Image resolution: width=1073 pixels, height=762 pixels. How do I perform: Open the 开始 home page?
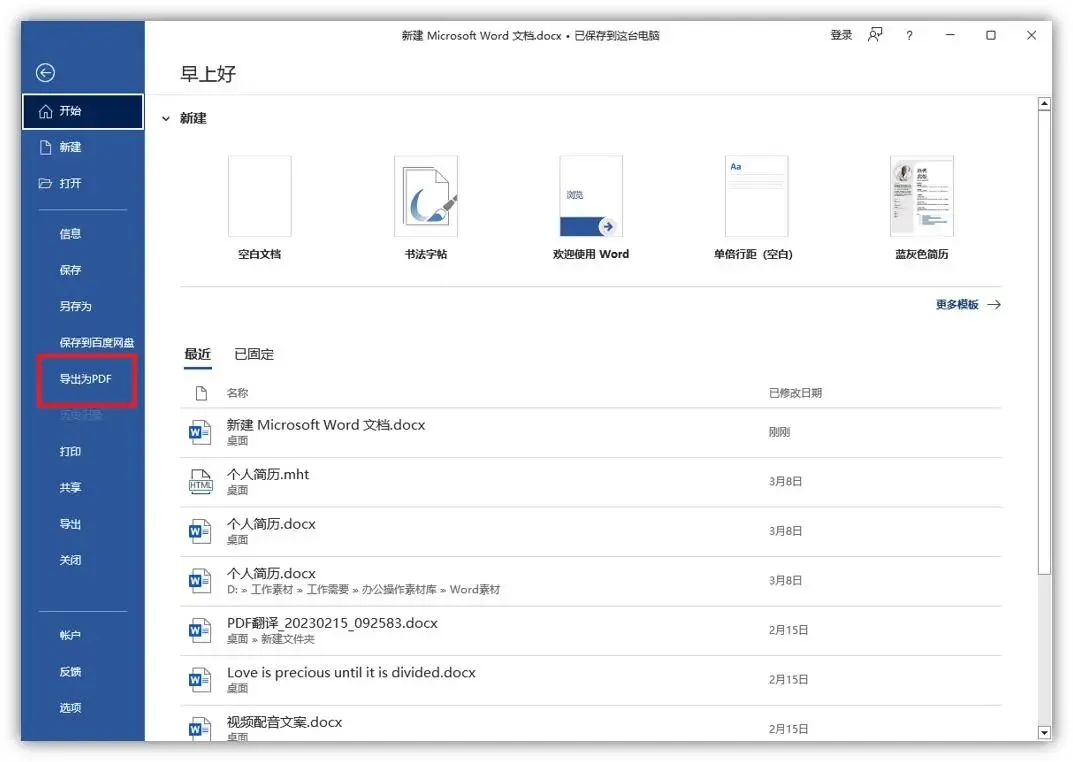click(83, 111)
